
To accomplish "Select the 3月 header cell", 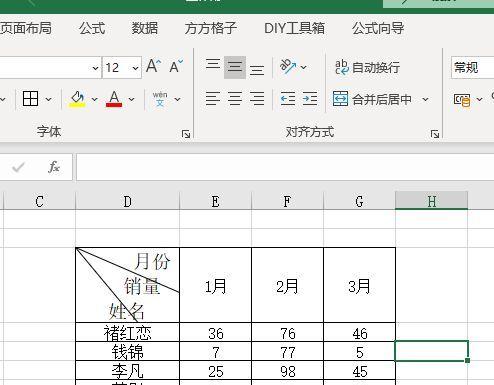I will [x=359, y=285].
